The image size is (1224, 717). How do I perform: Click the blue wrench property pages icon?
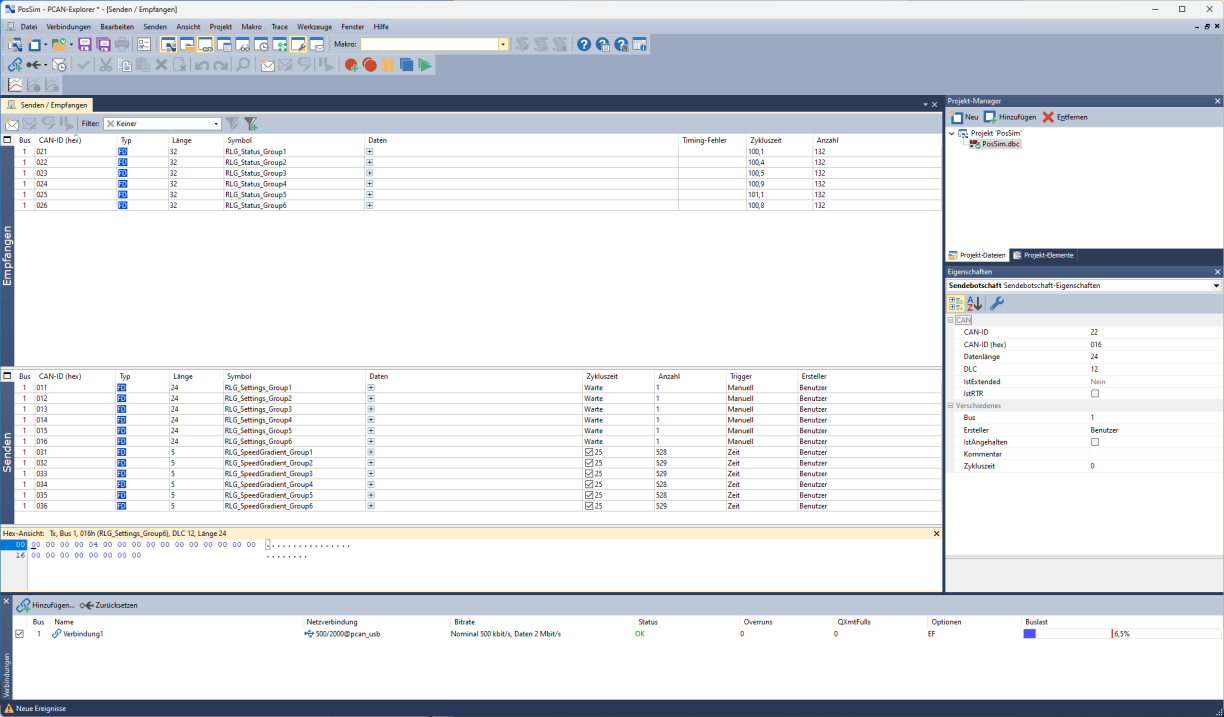(x=997, y=304)
